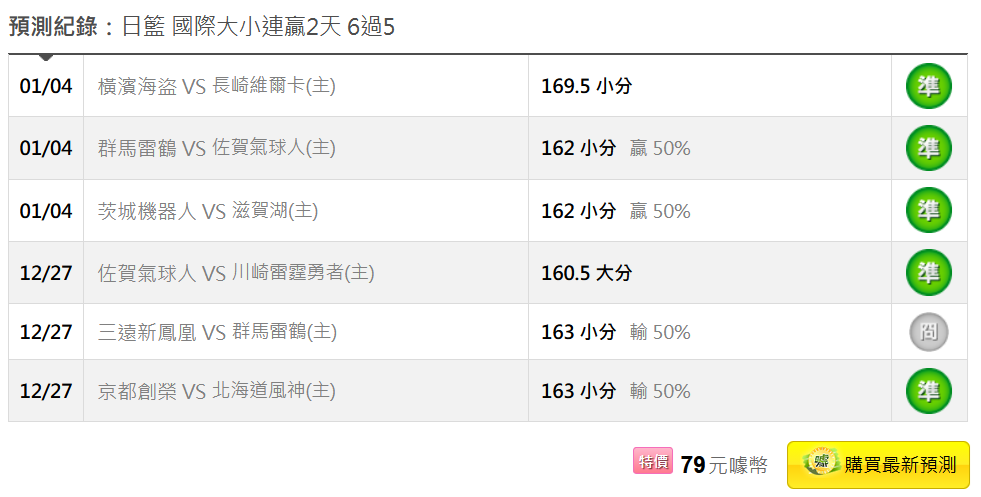Click green 準 icon for 京都創榮 match
This screenshot has height=497, width=981.
[928, 390]
